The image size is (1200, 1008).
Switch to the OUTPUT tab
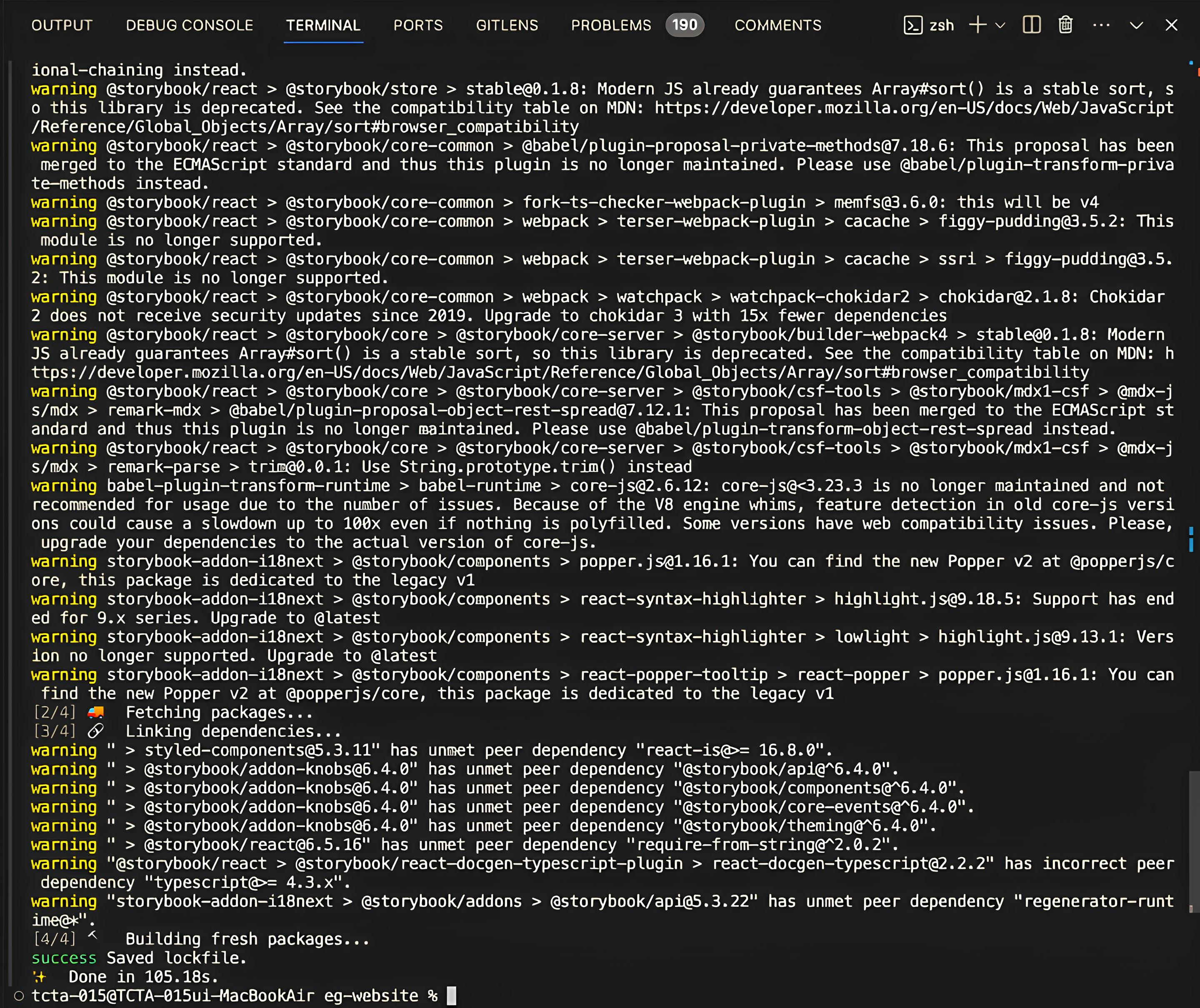click(62, 25)
